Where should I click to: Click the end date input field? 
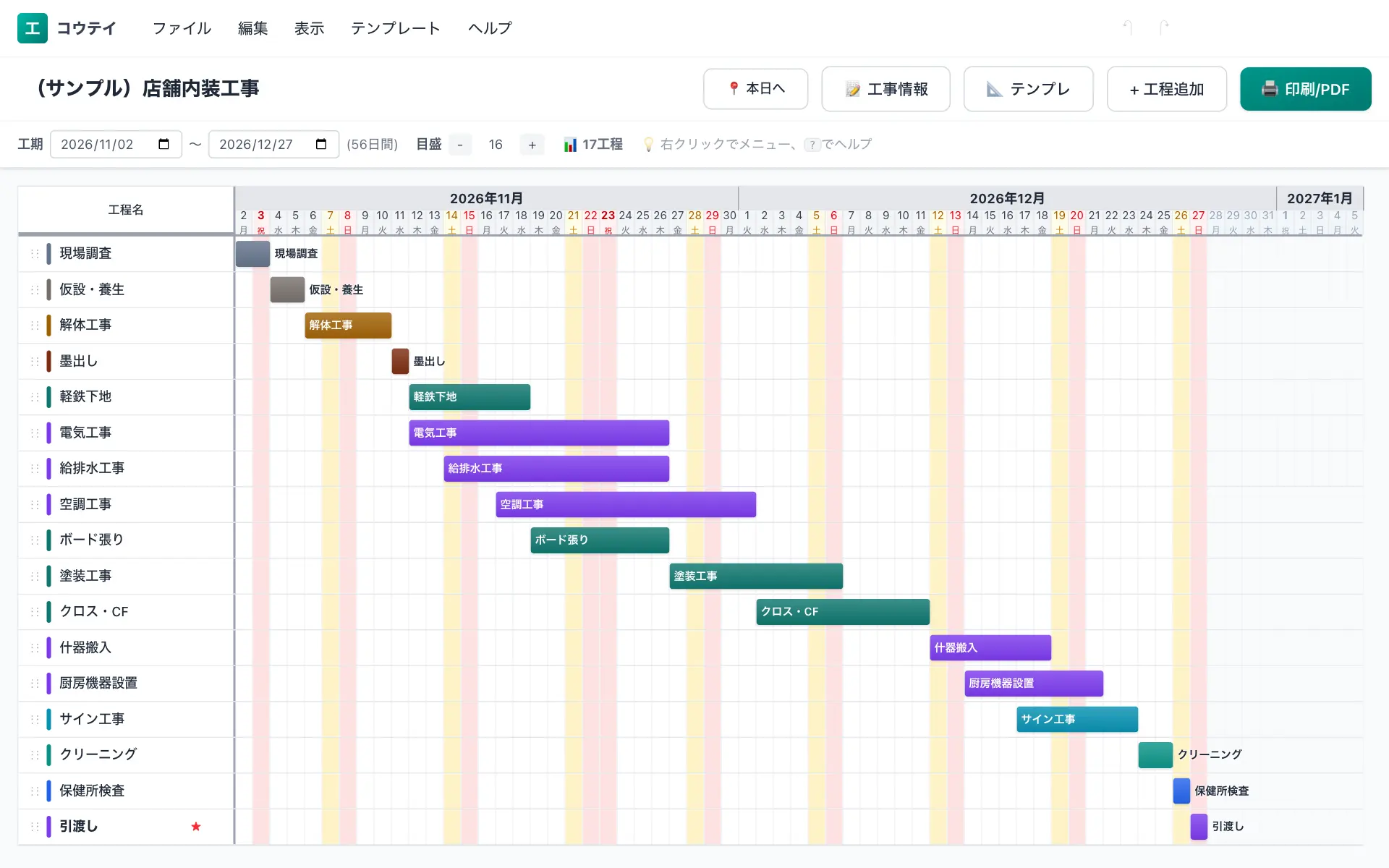(x=273, y=144)
